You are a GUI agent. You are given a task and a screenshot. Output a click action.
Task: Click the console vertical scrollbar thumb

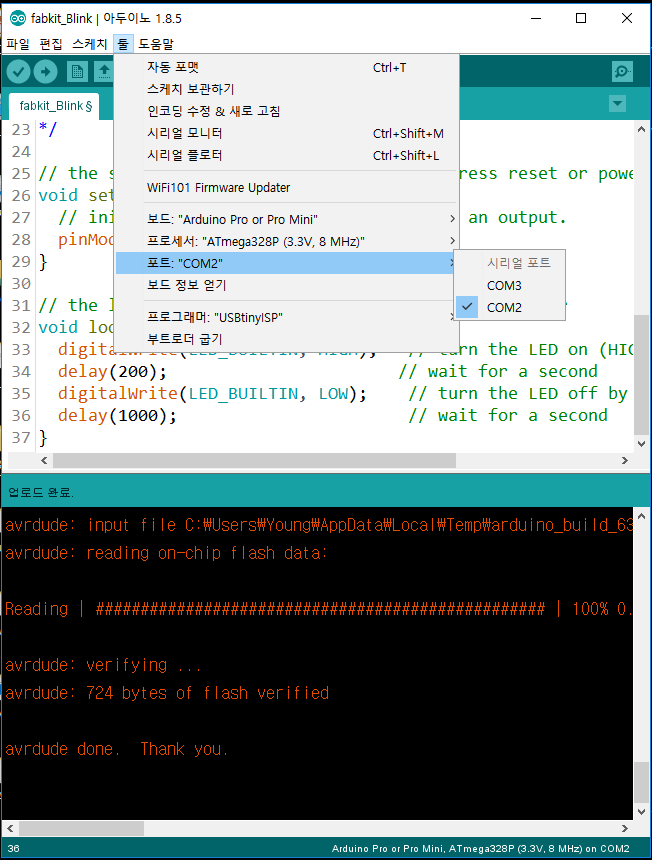pyautogui.click(x=642, y=782)
